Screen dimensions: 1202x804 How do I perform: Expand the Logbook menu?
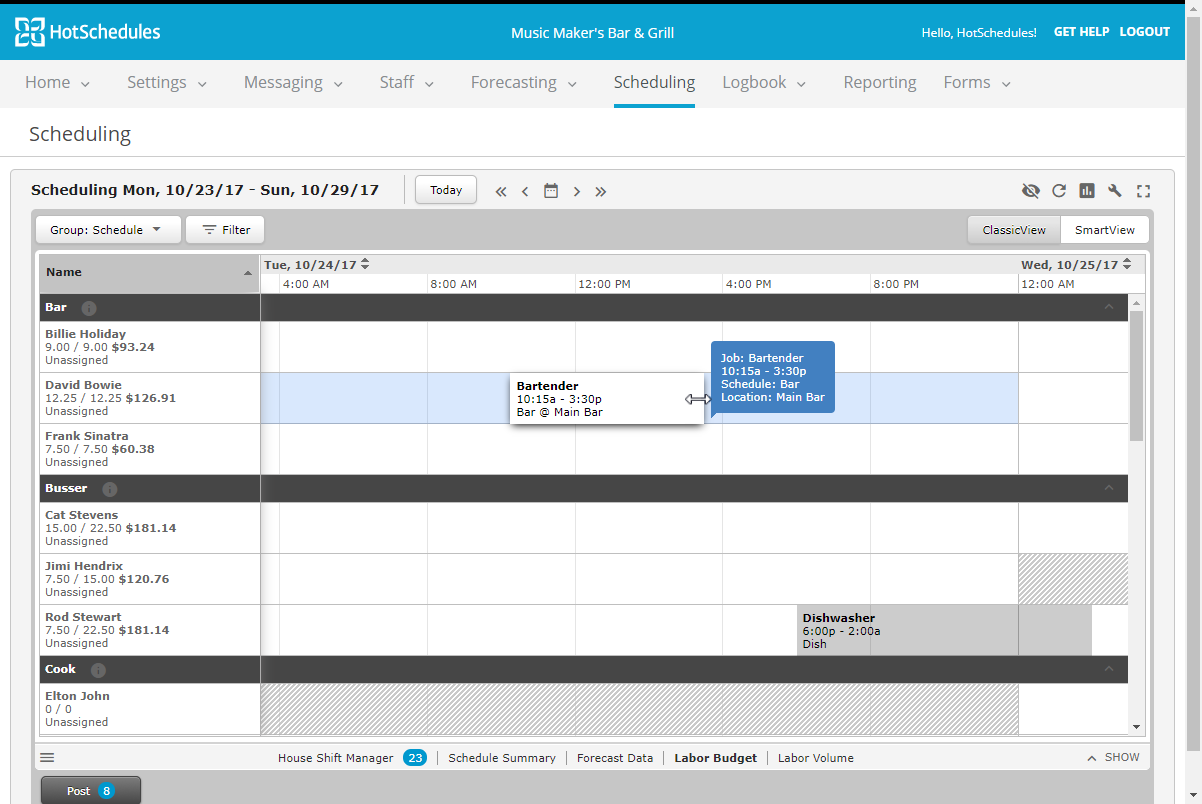[765, 83]
